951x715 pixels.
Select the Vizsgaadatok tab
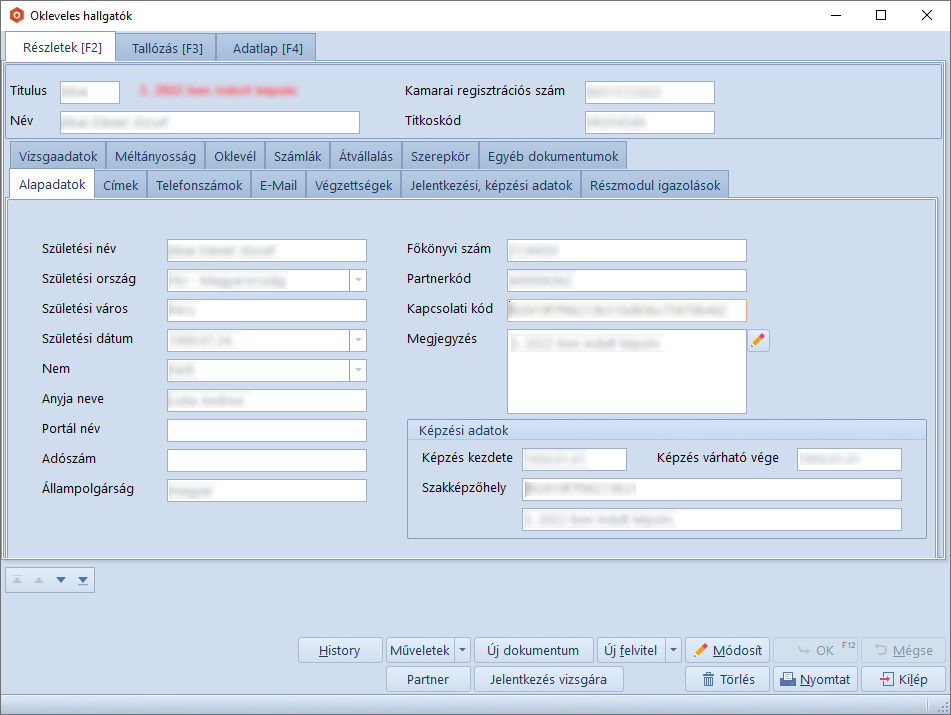pos(58,157)
